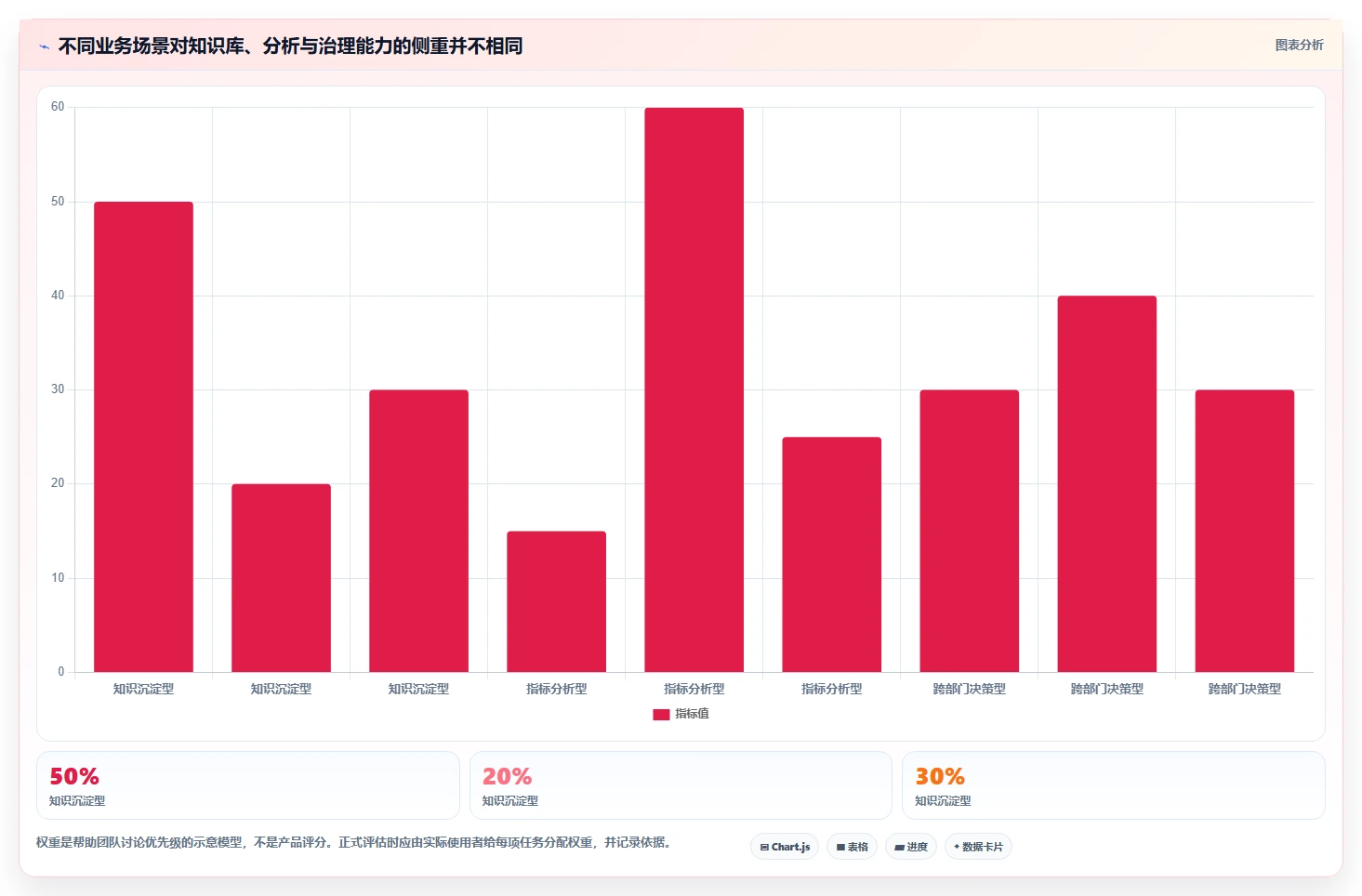Open the 图表分析 tag at top right
Viewport: 1362px width, 896px height.
pos(1299,45)
